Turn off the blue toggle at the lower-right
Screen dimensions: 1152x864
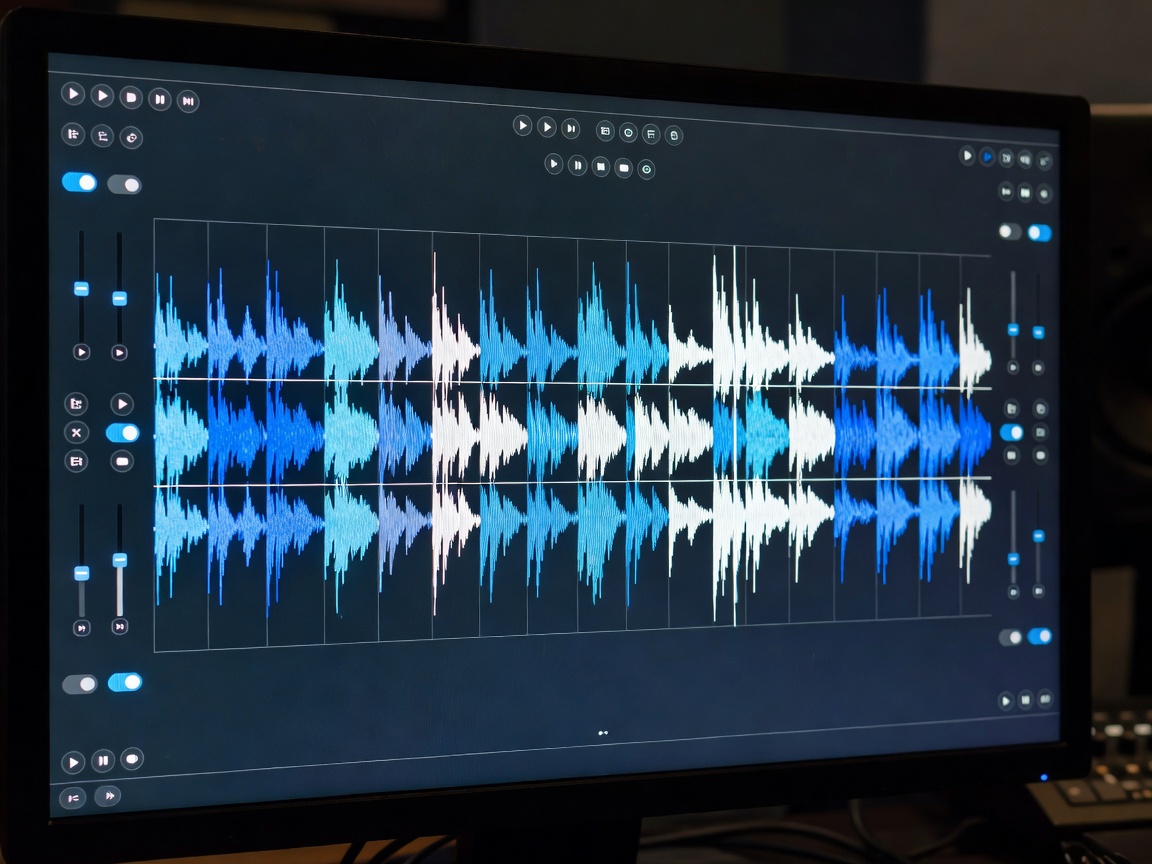pyautogui.click(x=1040, y=636)
